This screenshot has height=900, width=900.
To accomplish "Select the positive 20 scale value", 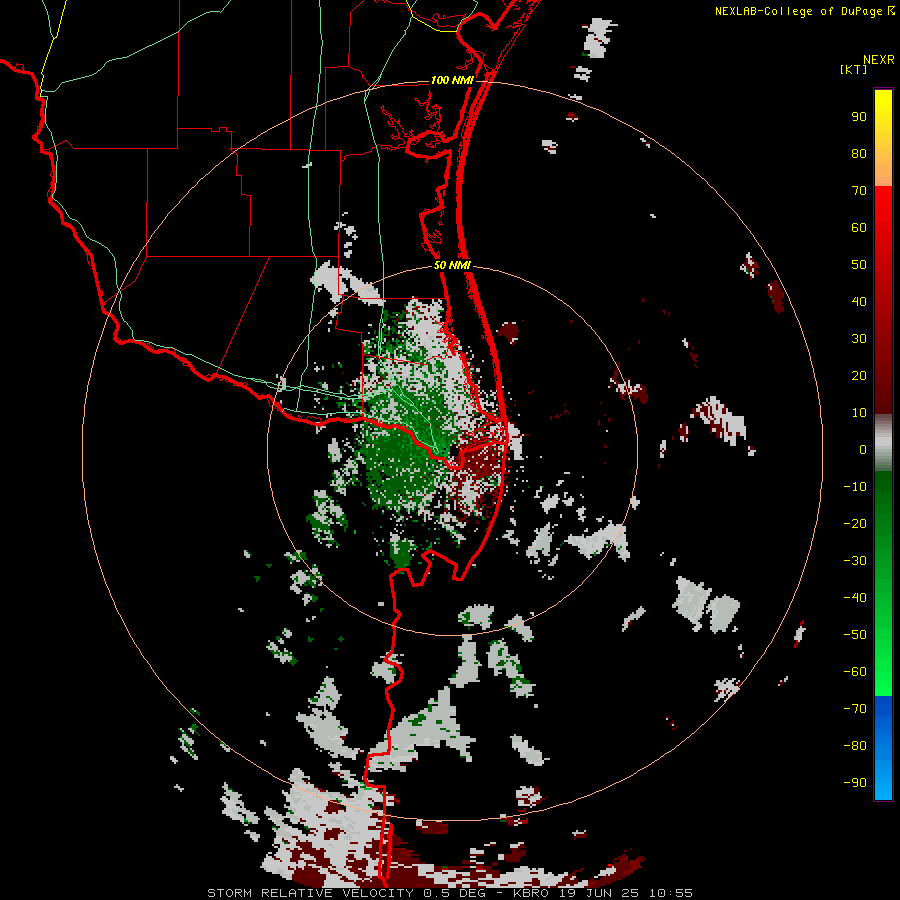I will (x=859, y=376).
